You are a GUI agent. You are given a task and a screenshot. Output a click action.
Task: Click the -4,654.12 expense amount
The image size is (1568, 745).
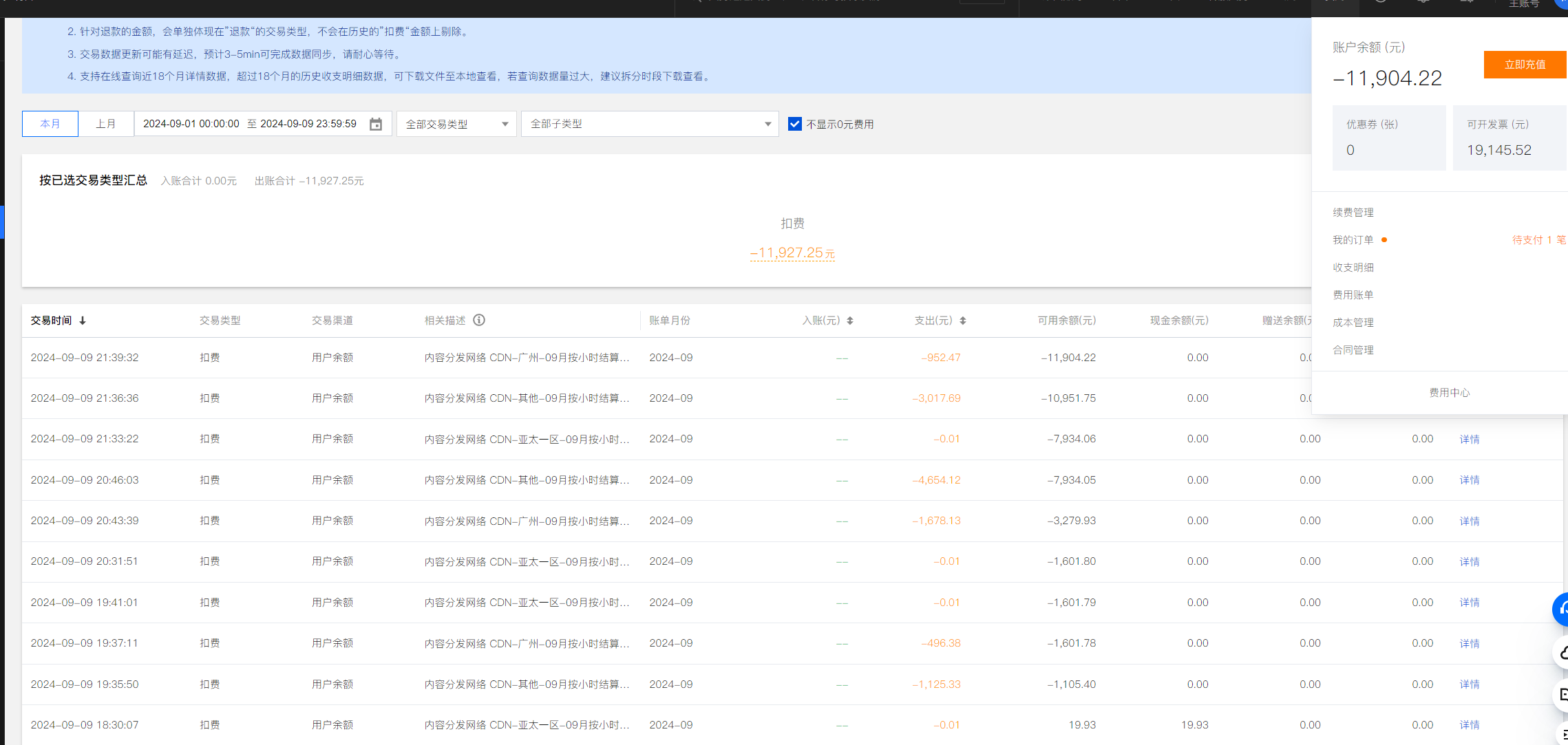tap(936, 480)
